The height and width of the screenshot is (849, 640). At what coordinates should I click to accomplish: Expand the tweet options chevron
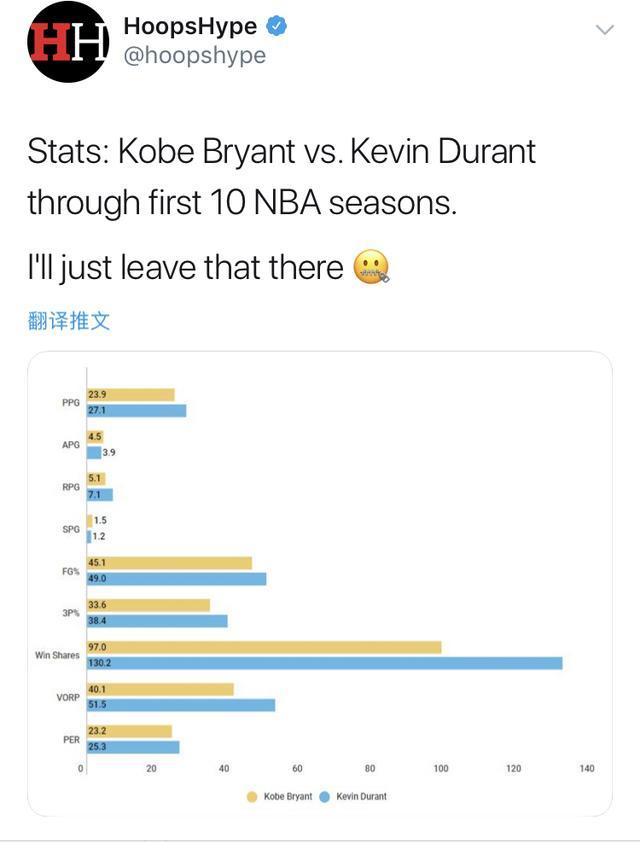click(604, 29)
